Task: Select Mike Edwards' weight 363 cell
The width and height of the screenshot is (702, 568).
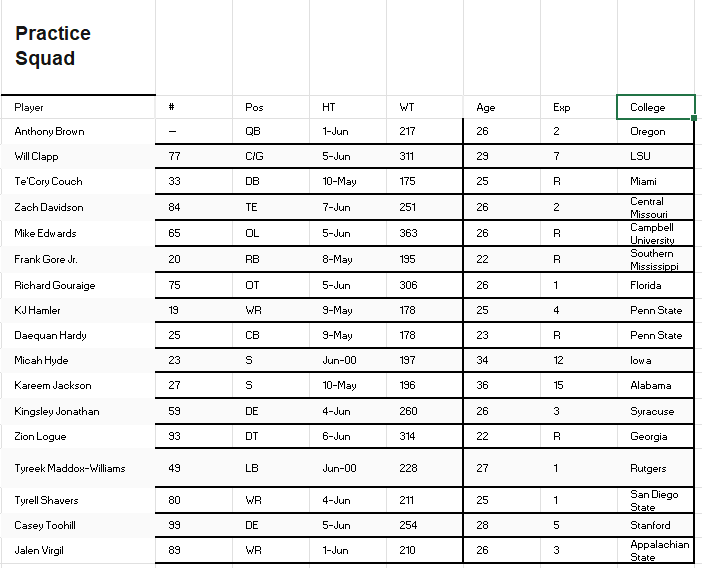Action: tap(425, 233)
